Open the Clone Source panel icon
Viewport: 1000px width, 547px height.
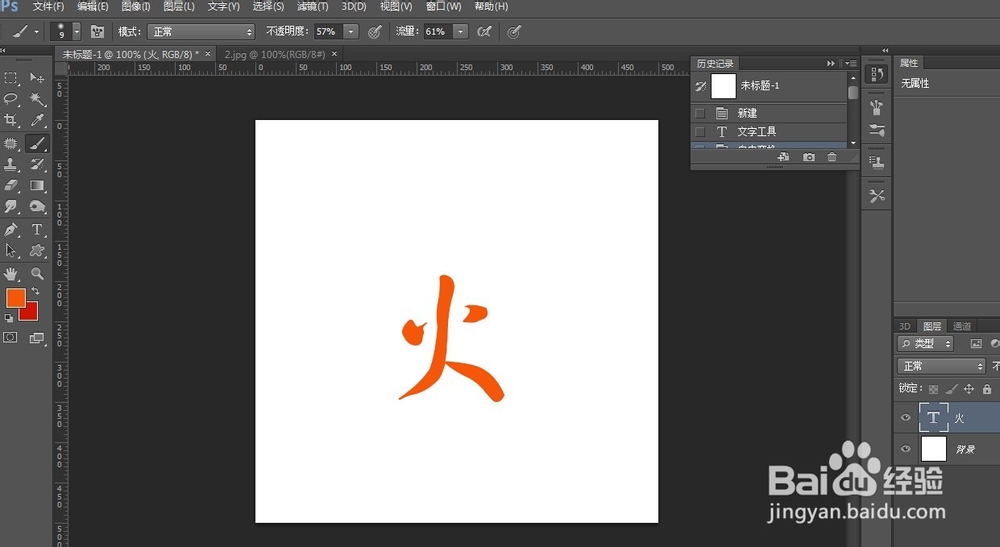(x=877, y=163)
